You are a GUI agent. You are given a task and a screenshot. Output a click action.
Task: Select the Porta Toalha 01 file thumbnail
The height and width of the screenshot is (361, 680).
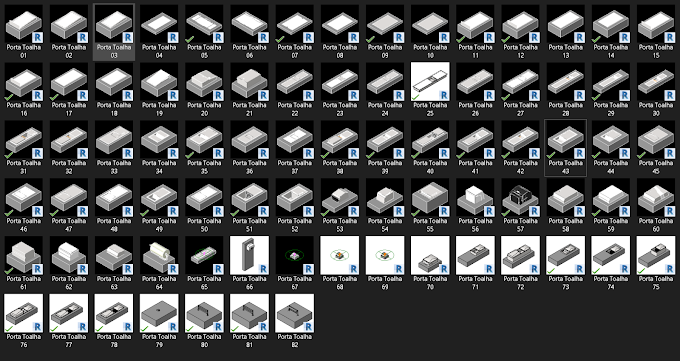(23, 24)
